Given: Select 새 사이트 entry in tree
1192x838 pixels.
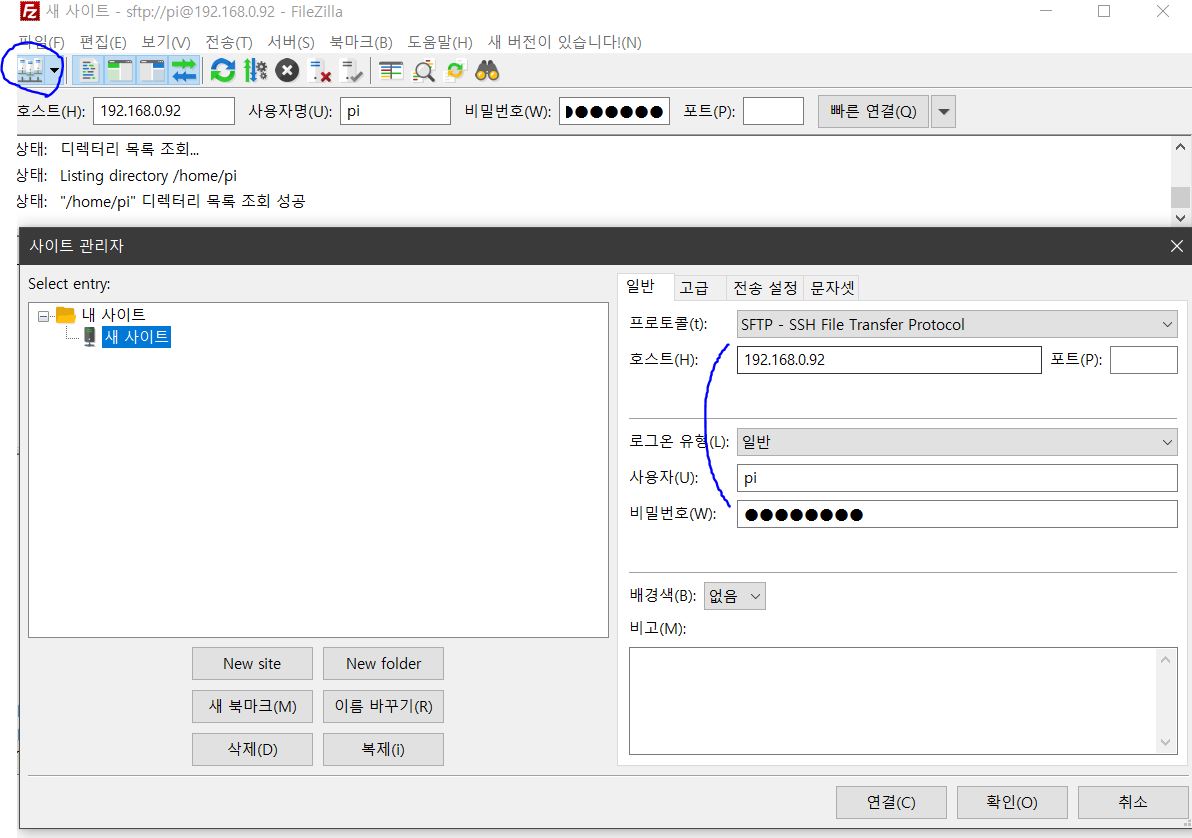Looking at the screenshot, I should point(137,337).
